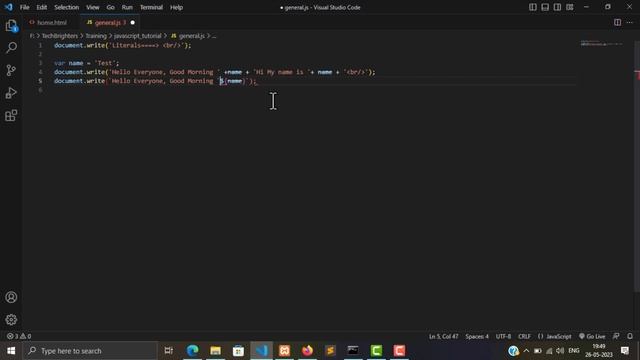Switch to the home.html tab
The height and width of the screenshot is (360, 640).
coord(49,22)
